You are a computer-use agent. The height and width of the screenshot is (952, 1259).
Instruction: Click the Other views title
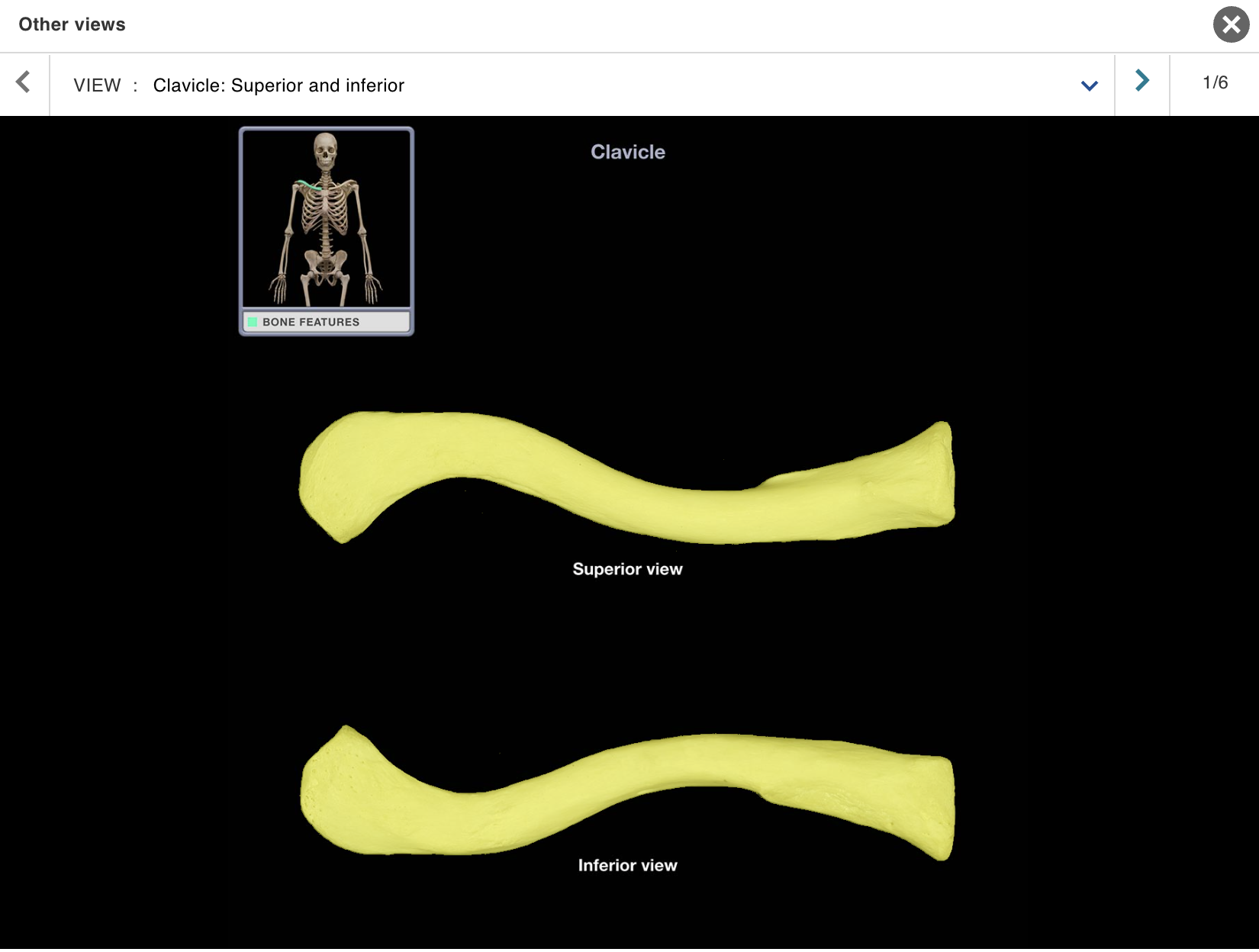click(71, 24)
